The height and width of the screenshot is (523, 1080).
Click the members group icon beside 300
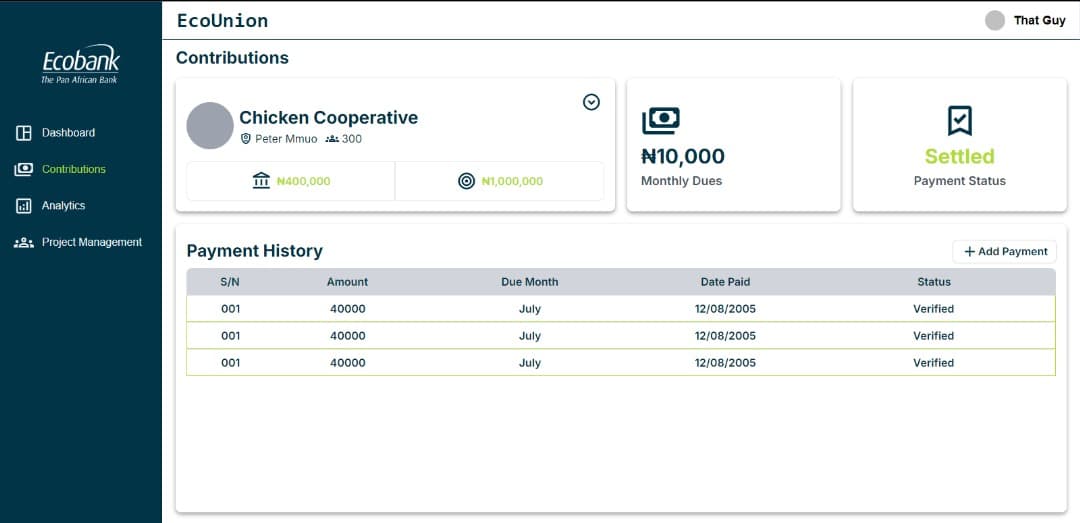coord(332,139)
